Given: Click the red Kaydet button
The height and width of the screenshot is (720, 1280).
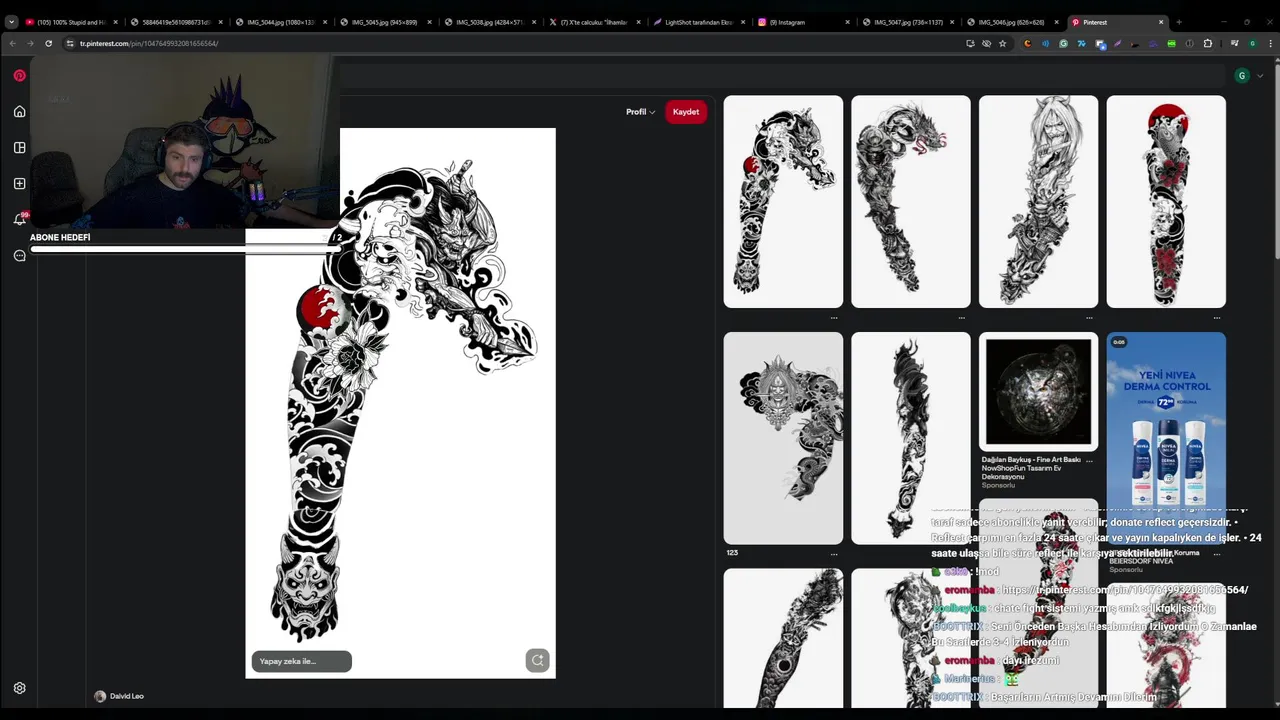Looking at the screenshot, I should pos(686,112).
